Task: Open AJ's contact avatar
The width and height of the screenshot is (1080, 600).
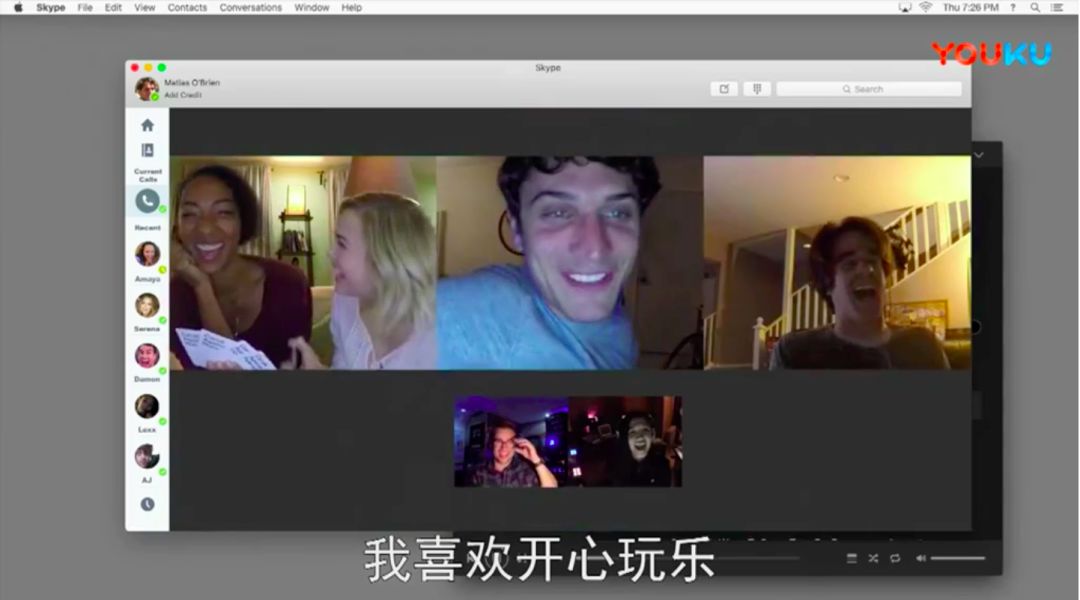Action: click(147, 457)
